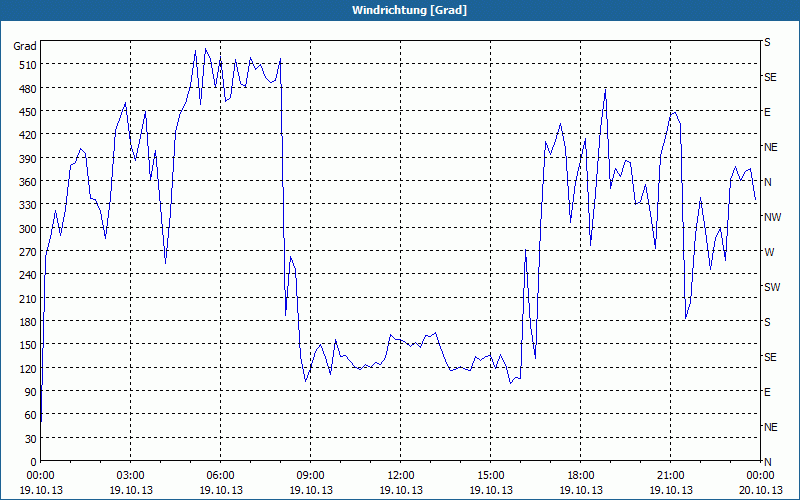Viewport: 800px width, 500px height.
Task: Select the 240 degree axis label
Action: pos(28,275)
